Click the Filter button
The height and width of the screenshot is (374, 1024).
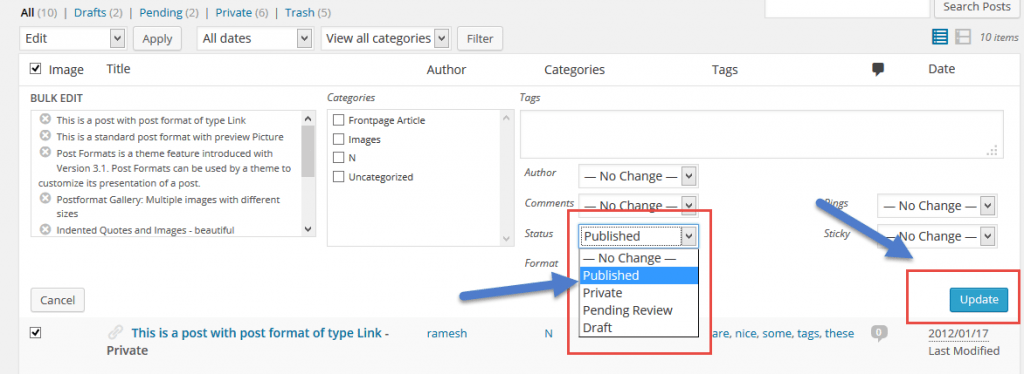480,39
